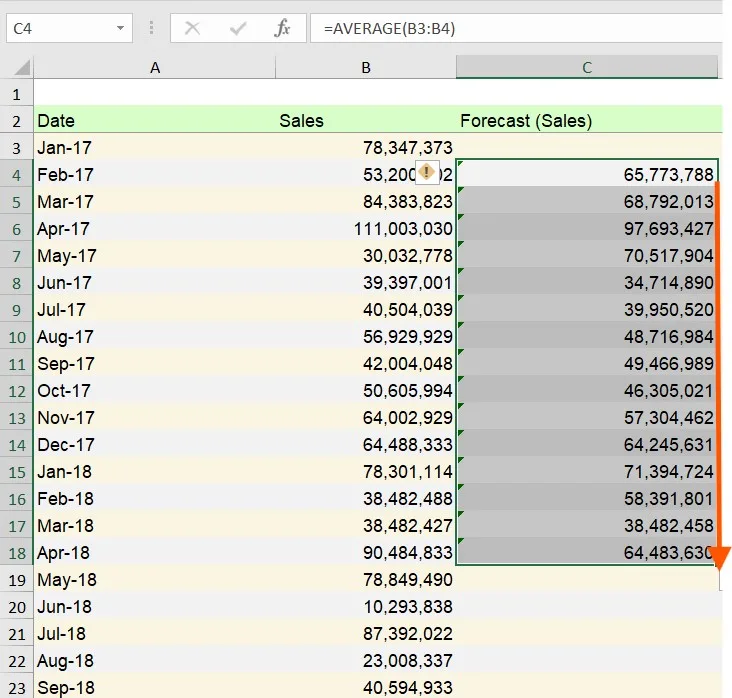Click sales value 78,347,373

tap(408, 148)
